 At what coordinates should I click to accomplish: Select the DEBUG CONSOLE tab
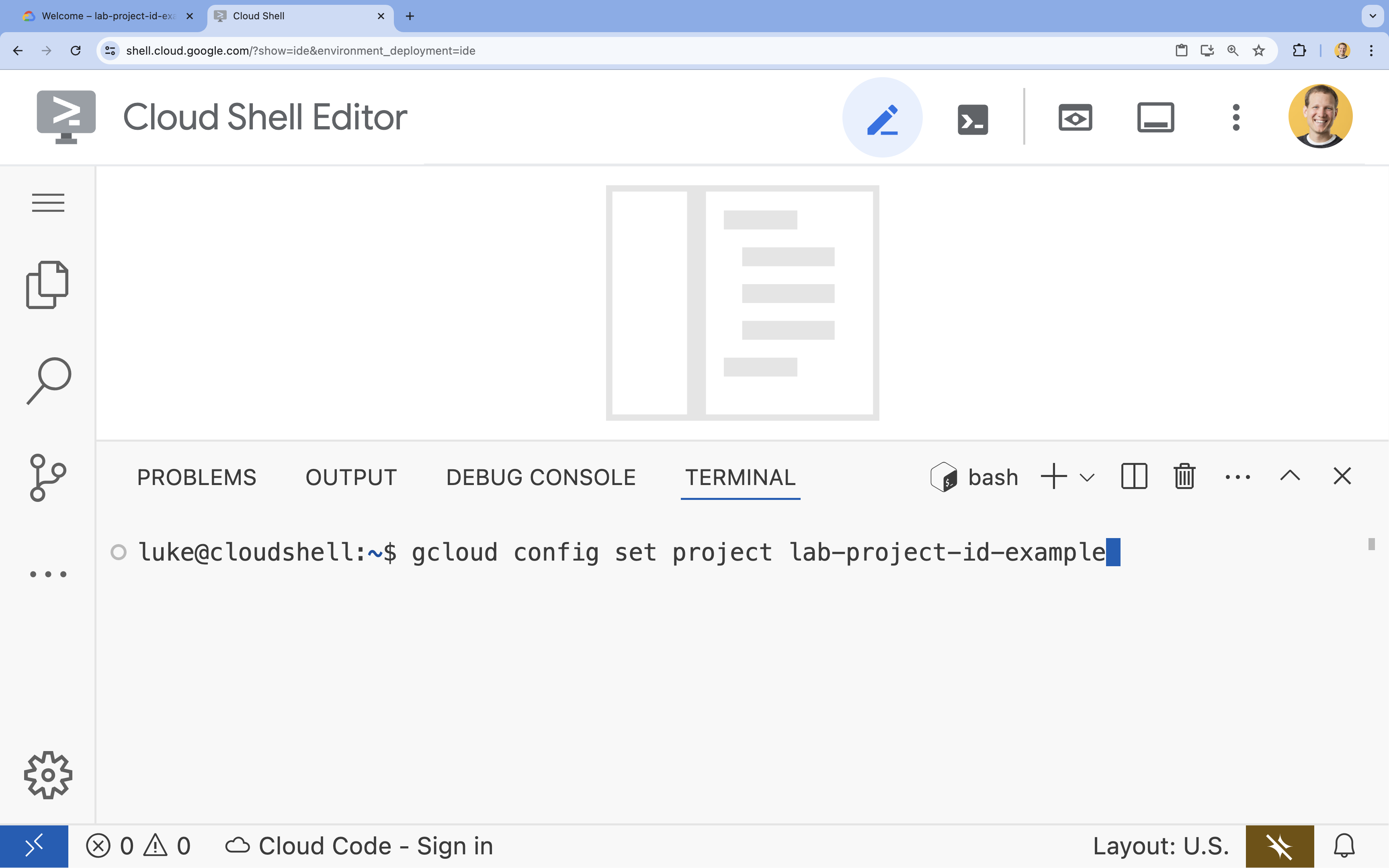(540, 477)
